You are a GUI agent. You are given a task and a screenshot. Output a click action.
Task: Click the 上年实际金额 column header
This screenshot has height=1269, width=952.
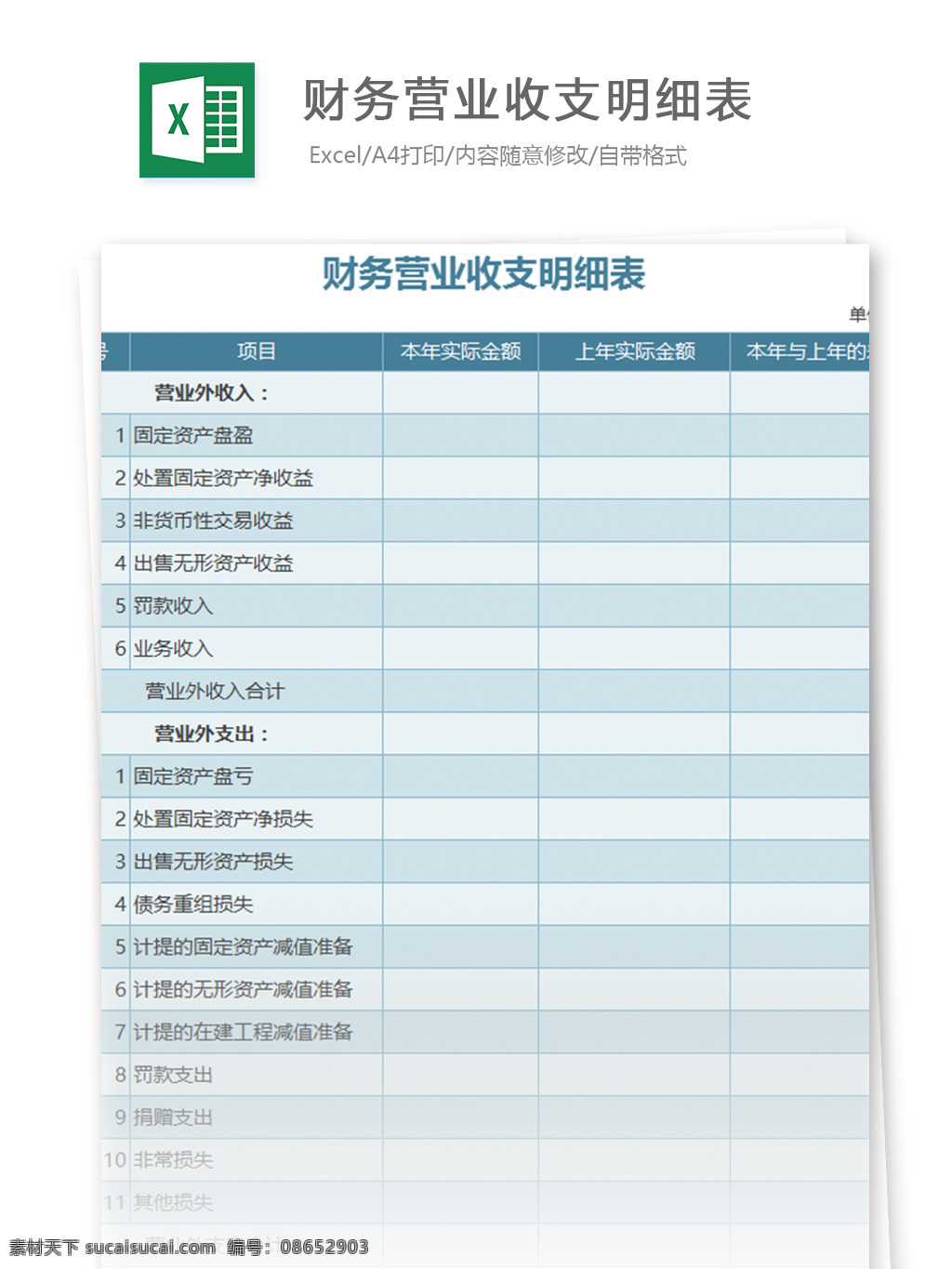[x=634, y=351]
